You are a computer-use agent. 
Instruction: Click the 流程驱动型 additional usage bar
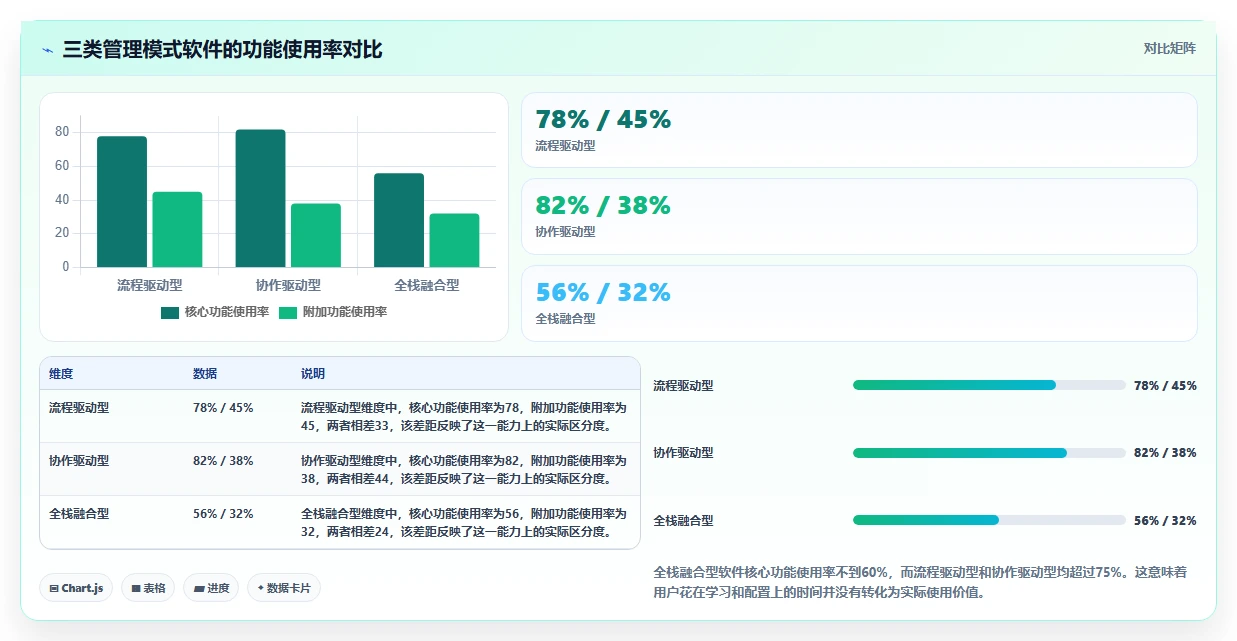[177, 229]
